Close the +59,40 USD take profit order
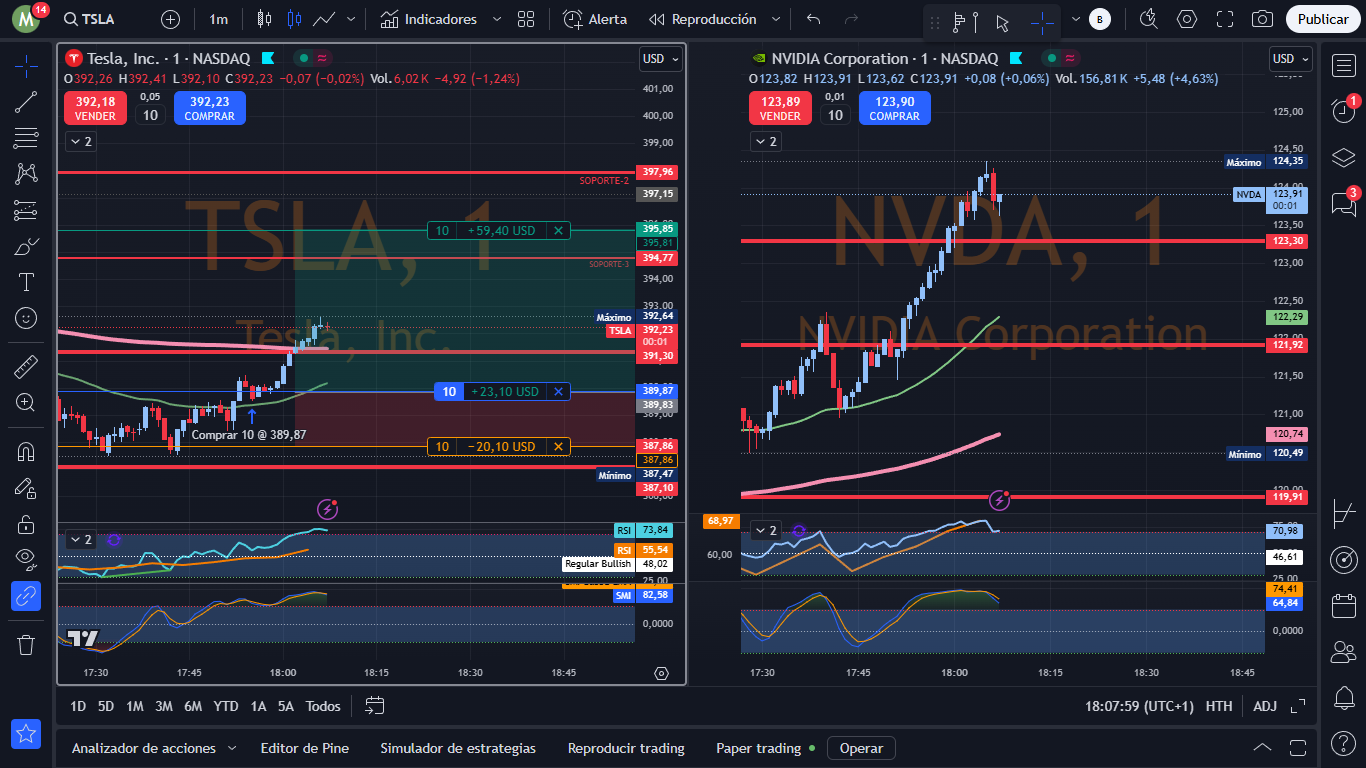The height and width of the screenshot is (768, 1366). pos(558,231)
